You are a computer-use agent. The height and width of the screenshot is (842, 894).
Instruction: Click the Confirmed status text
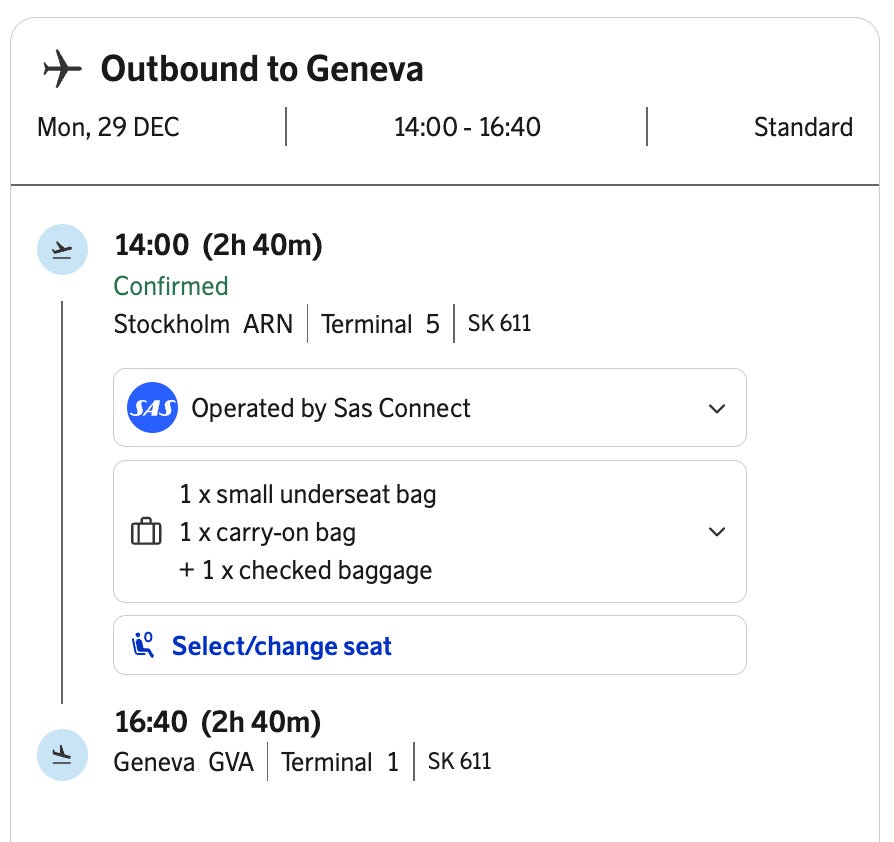tap(171, 286)
